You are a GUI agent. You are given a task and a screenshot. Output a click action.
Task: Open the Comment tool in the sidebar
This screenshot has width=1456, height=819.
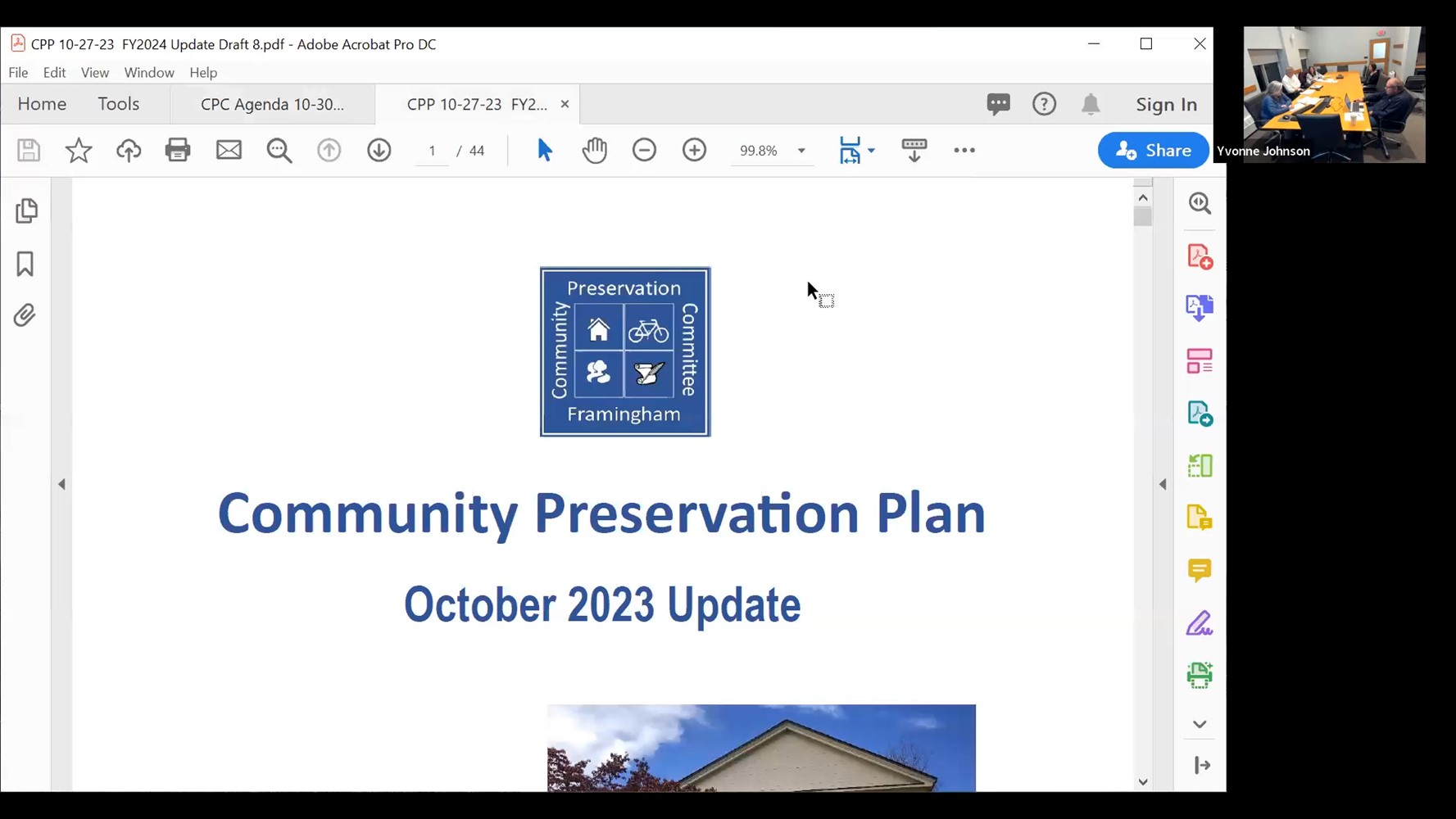click(x=1199, y=571)
